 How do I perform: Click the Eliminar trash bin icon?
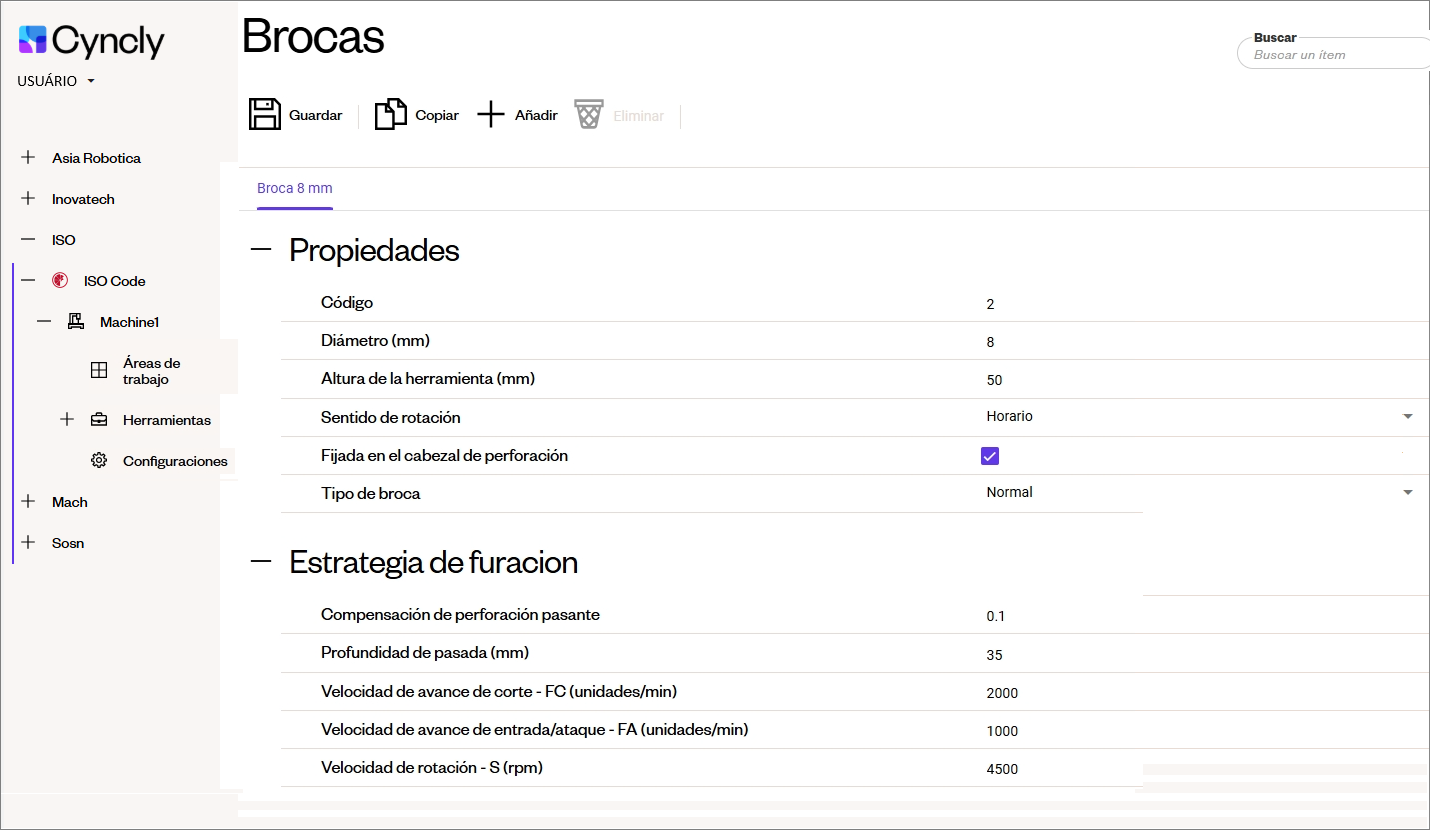click(x=589, y=114)
